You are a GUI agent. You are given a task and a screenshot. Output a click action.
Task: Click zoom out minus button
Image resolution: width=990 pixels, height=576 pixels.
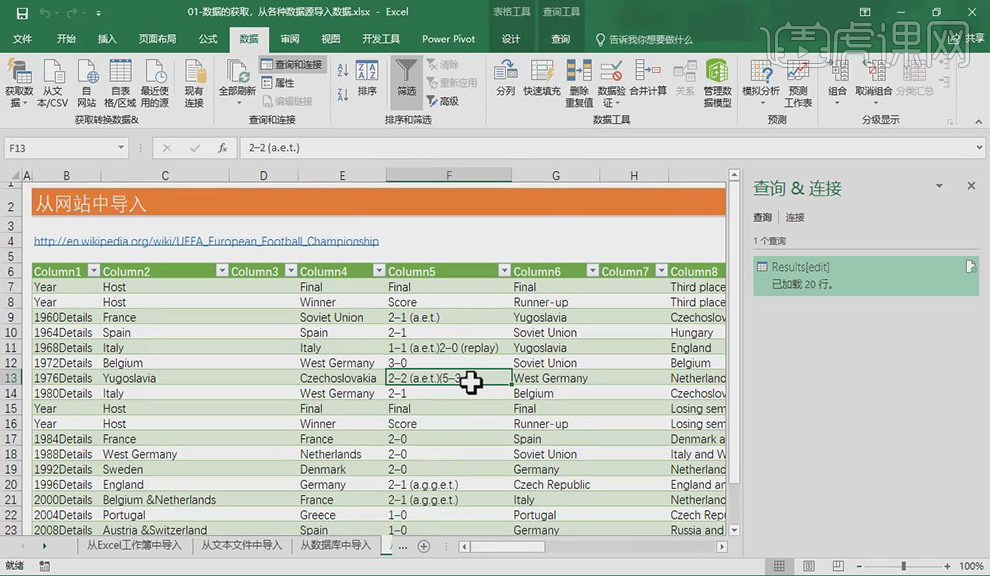(859, 567)
